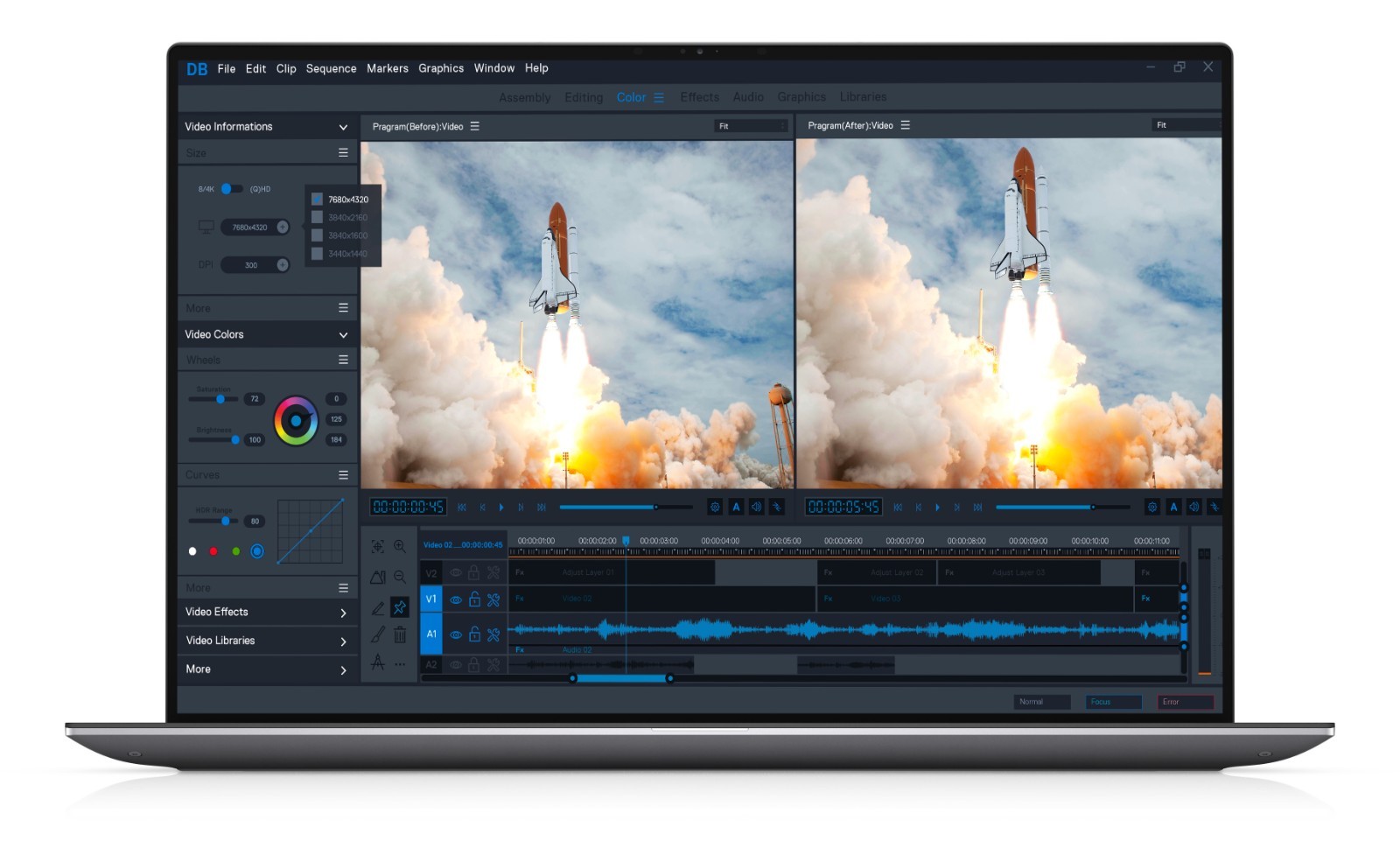
Task: Select the pencil tool in timeline toolbox
Action: [x=378, y=607]
